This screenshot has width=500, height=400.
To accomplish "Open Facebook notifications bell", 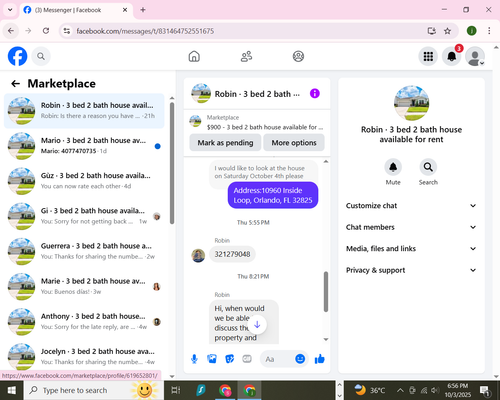I will click(x=452, y=56).
